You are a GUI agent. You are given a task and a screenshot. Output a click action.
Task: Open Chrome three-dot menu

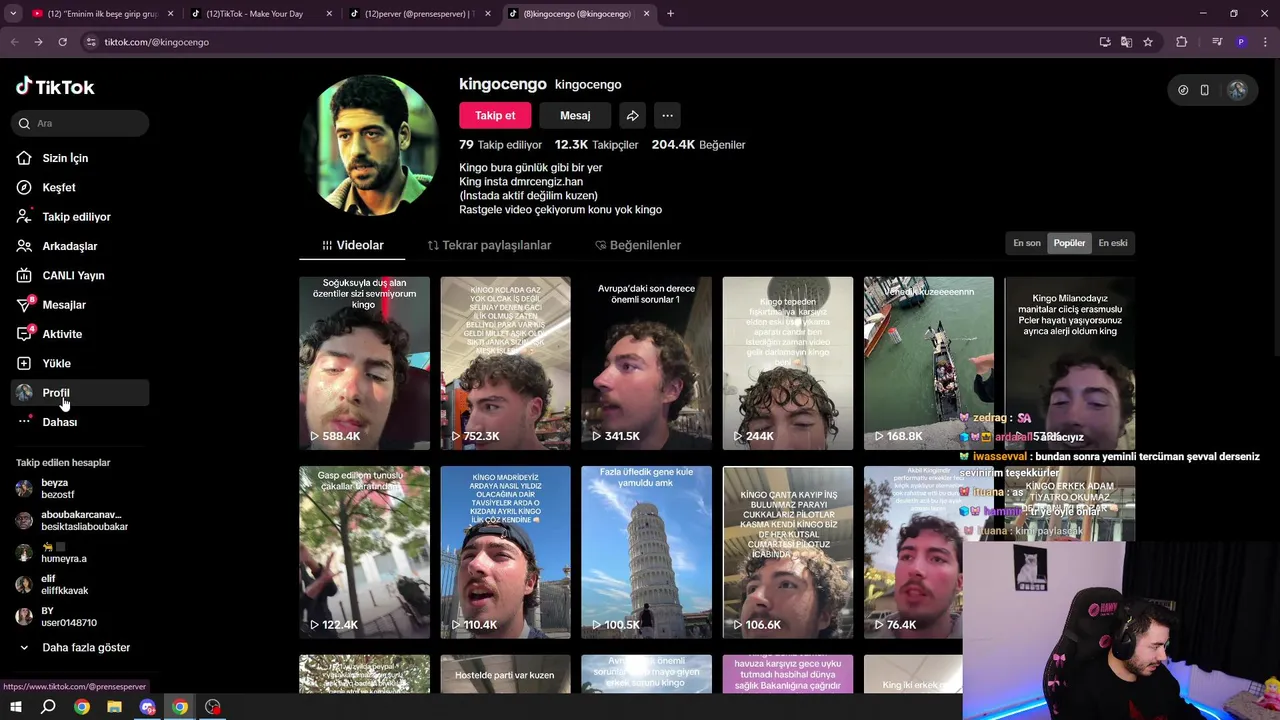pos(1263,42)
